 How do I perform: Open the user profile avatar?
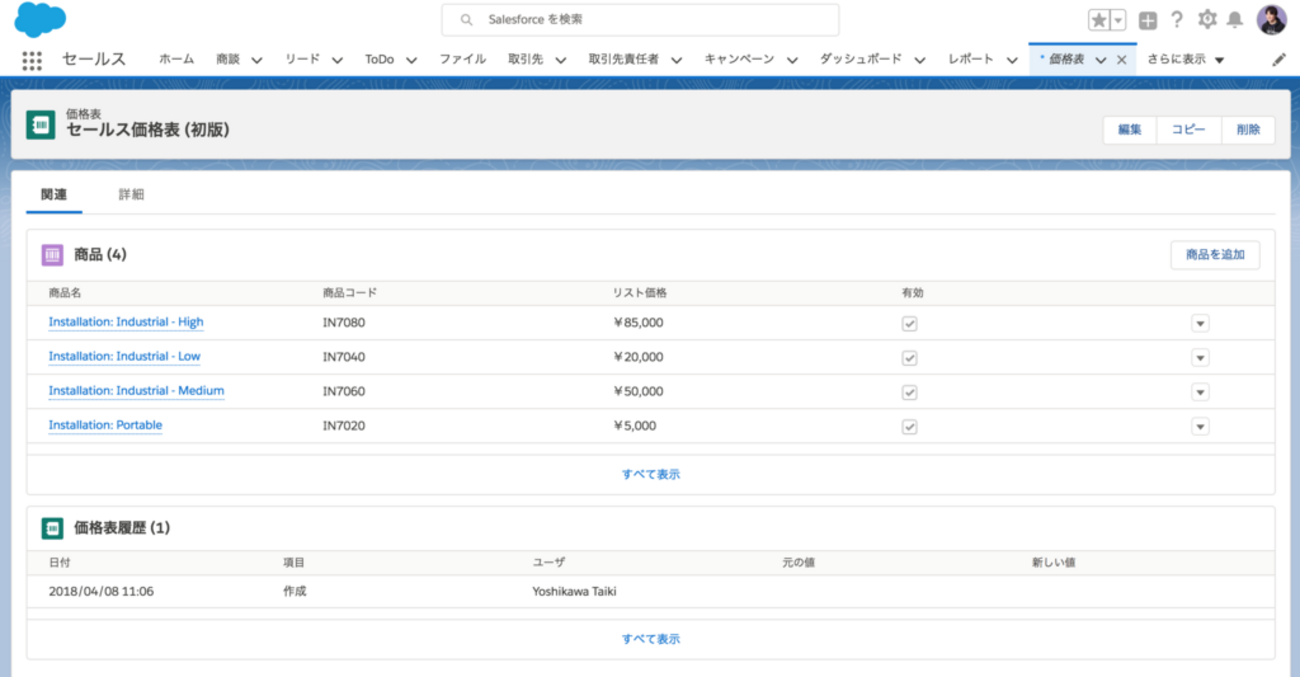click(x=1272, y=20)
